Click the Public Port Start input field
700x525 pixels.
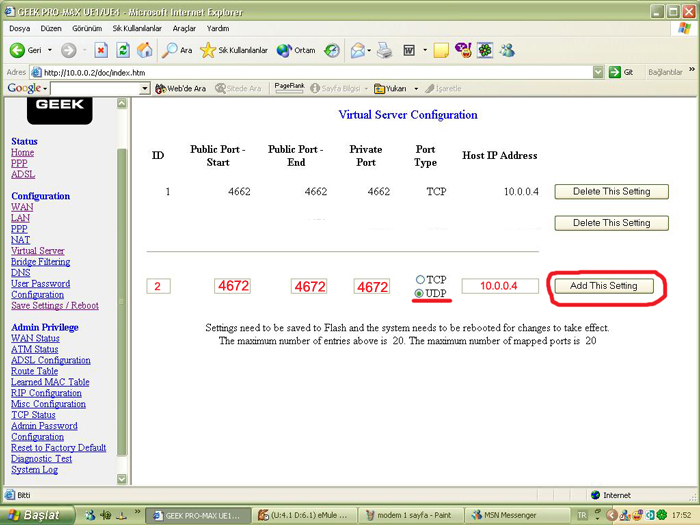tap(232, 286)
